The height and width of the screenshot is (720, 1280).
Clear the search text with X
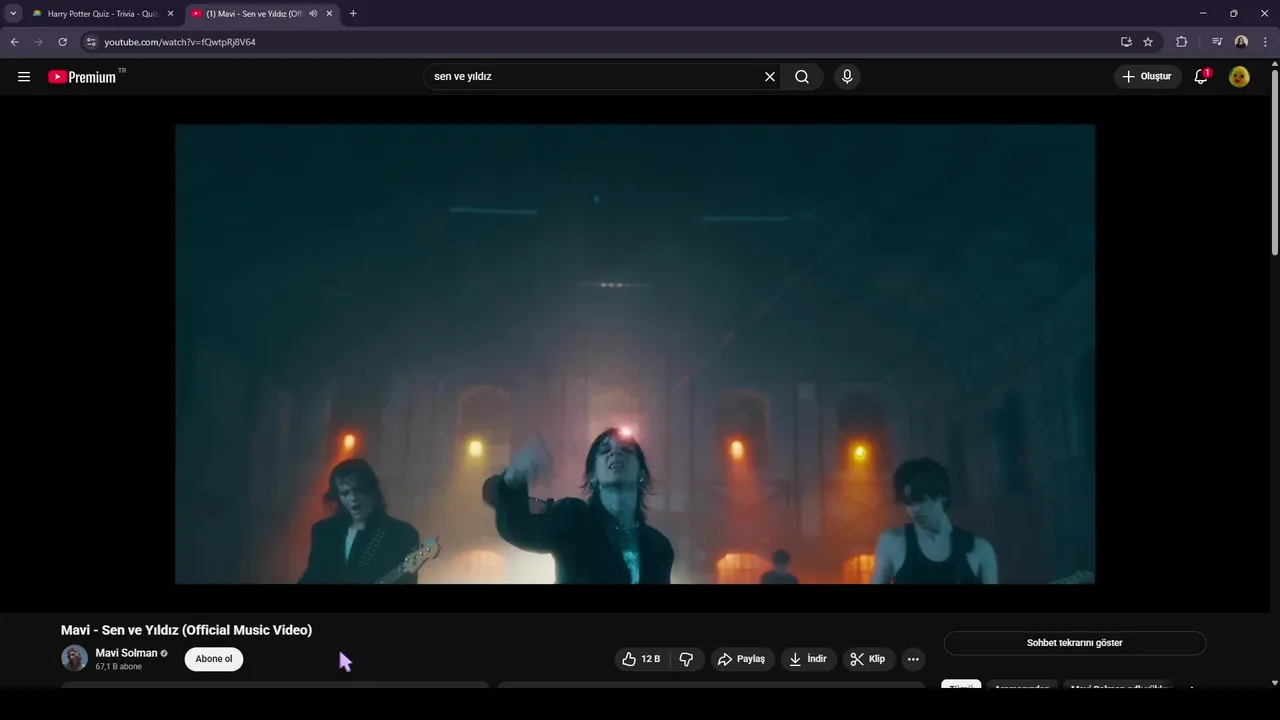(770, 77)
